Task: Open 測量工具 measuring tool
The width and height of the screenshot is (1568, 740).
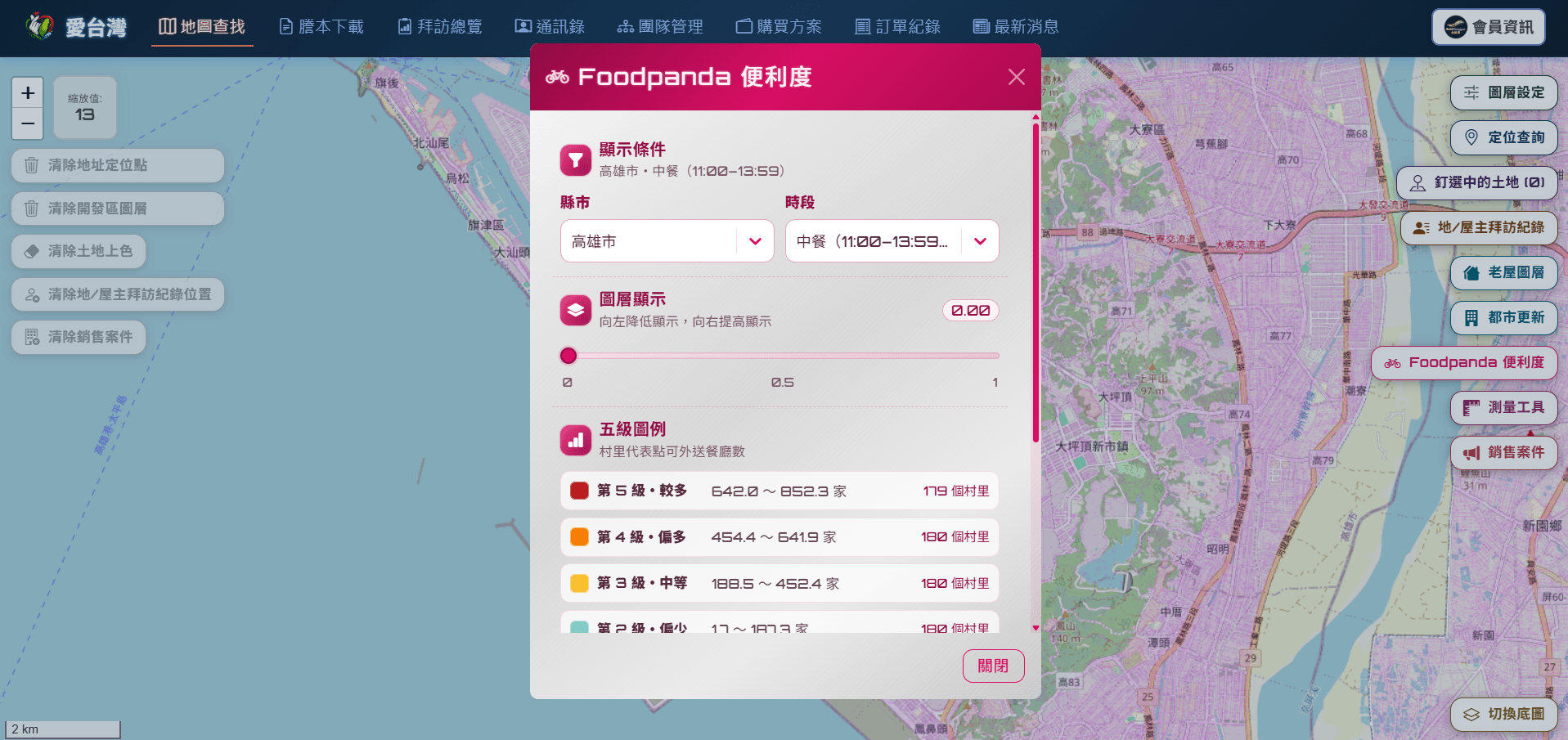Action: (x=1503, y=407)
